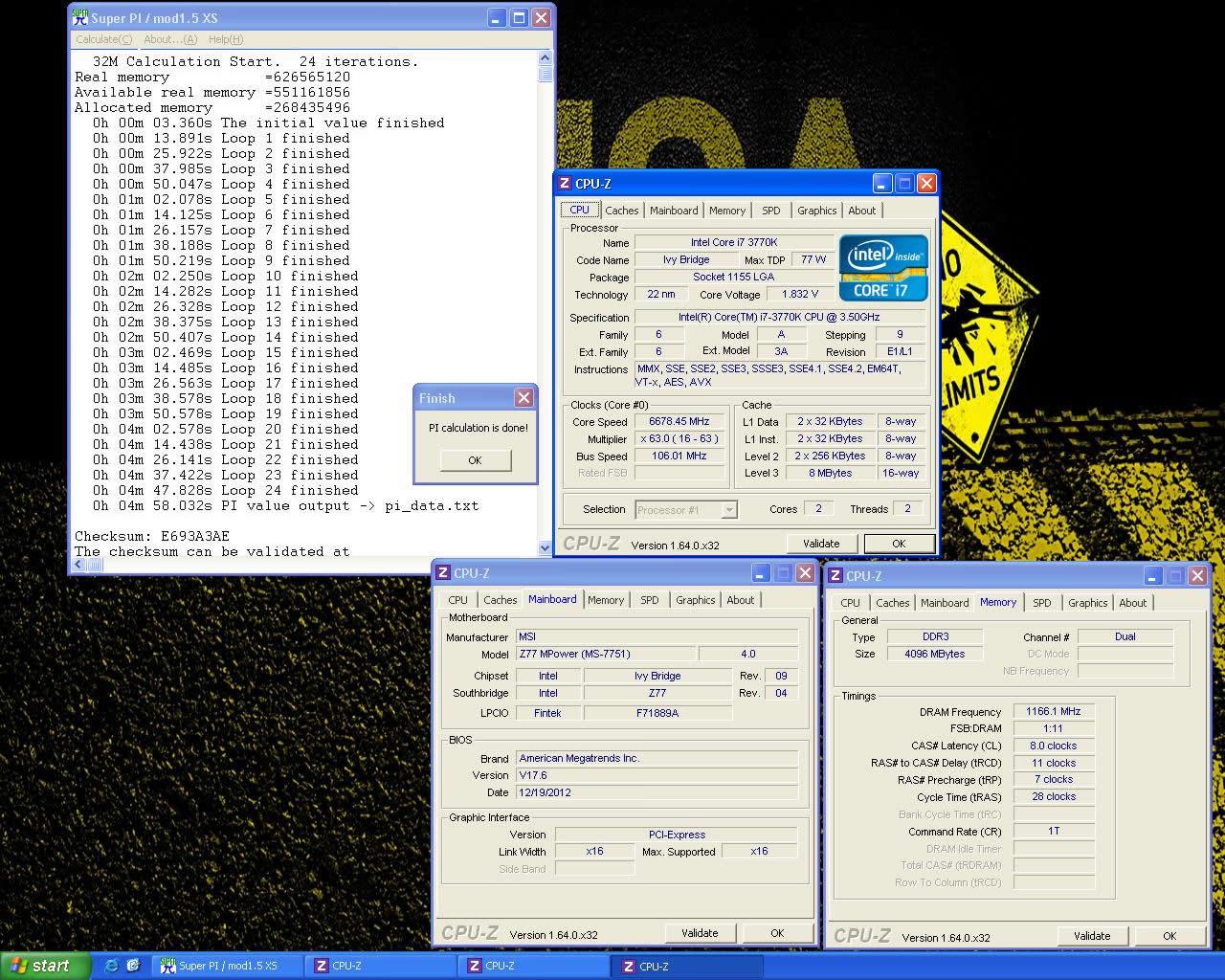Viewport: 1225px width, 980px height.
Task: Click the Super PI title bar icon
Action: 80,18
